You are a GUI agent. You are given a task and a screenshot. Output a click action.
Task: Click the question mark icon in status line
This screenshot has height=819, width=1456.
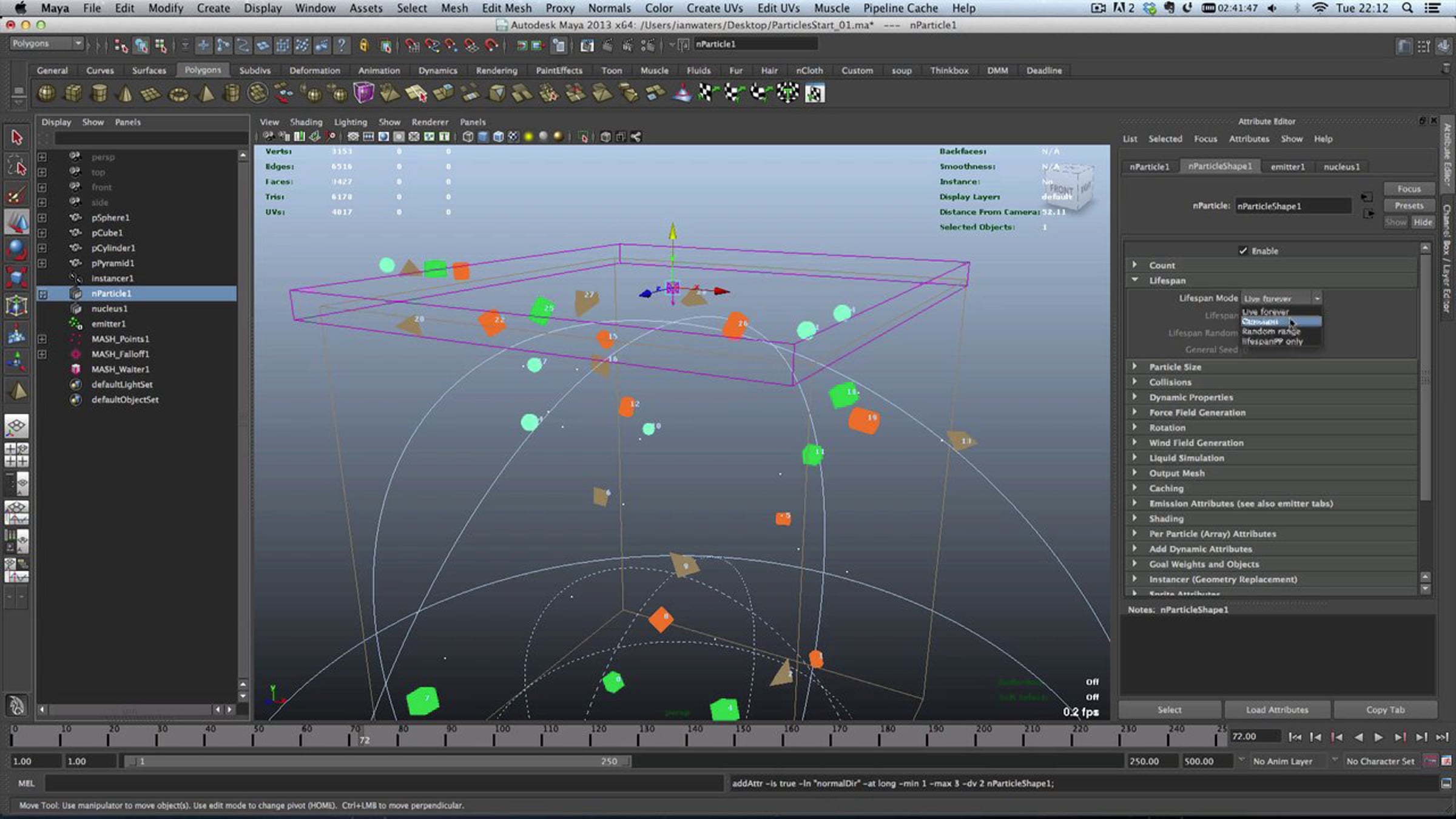(342, 45)
